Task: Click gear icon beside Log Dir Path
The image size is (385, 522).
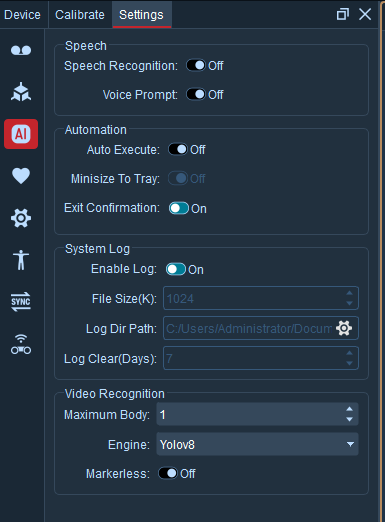Action: click(344, 328)
